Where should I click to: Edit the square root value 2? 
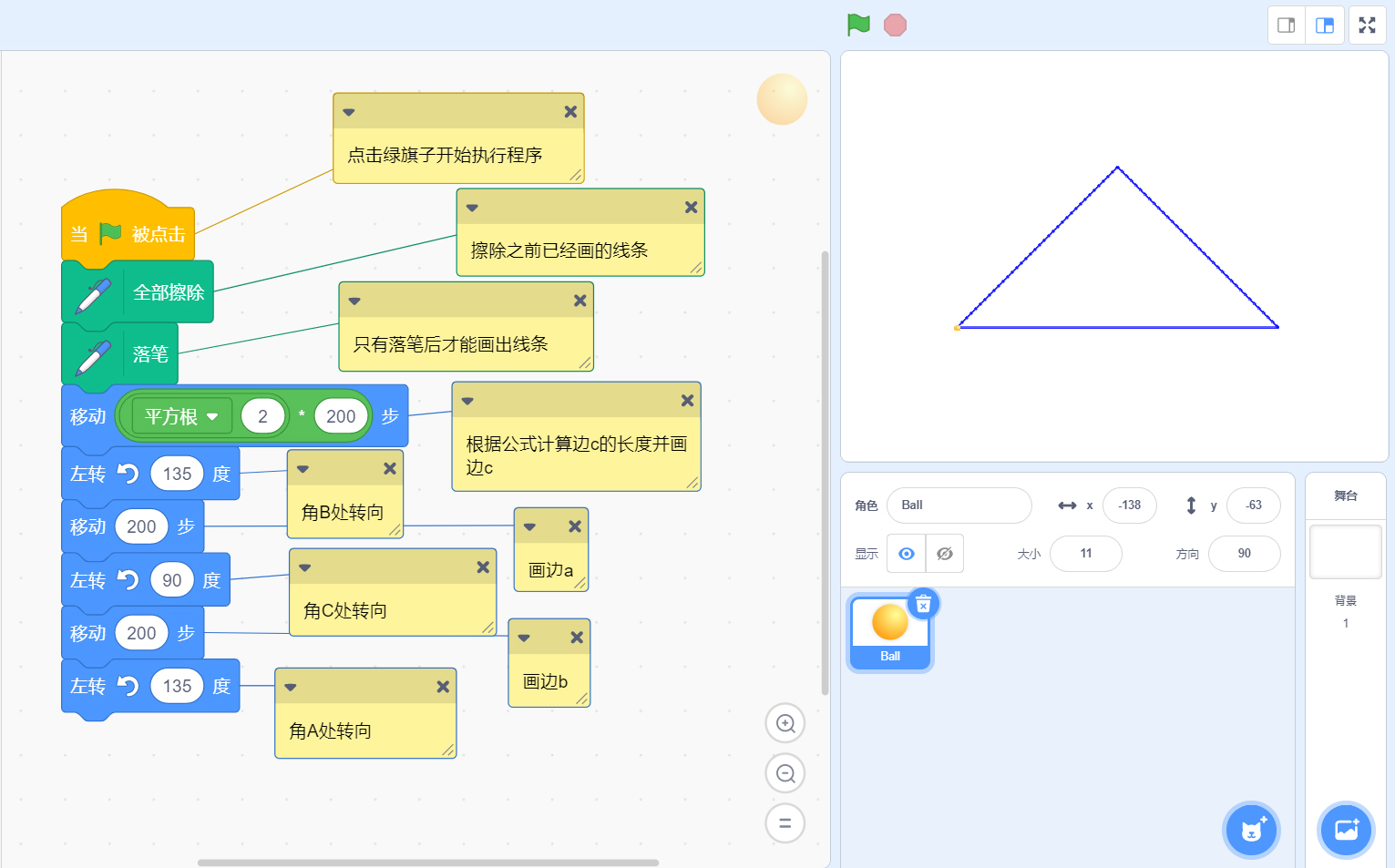(262, 416)
